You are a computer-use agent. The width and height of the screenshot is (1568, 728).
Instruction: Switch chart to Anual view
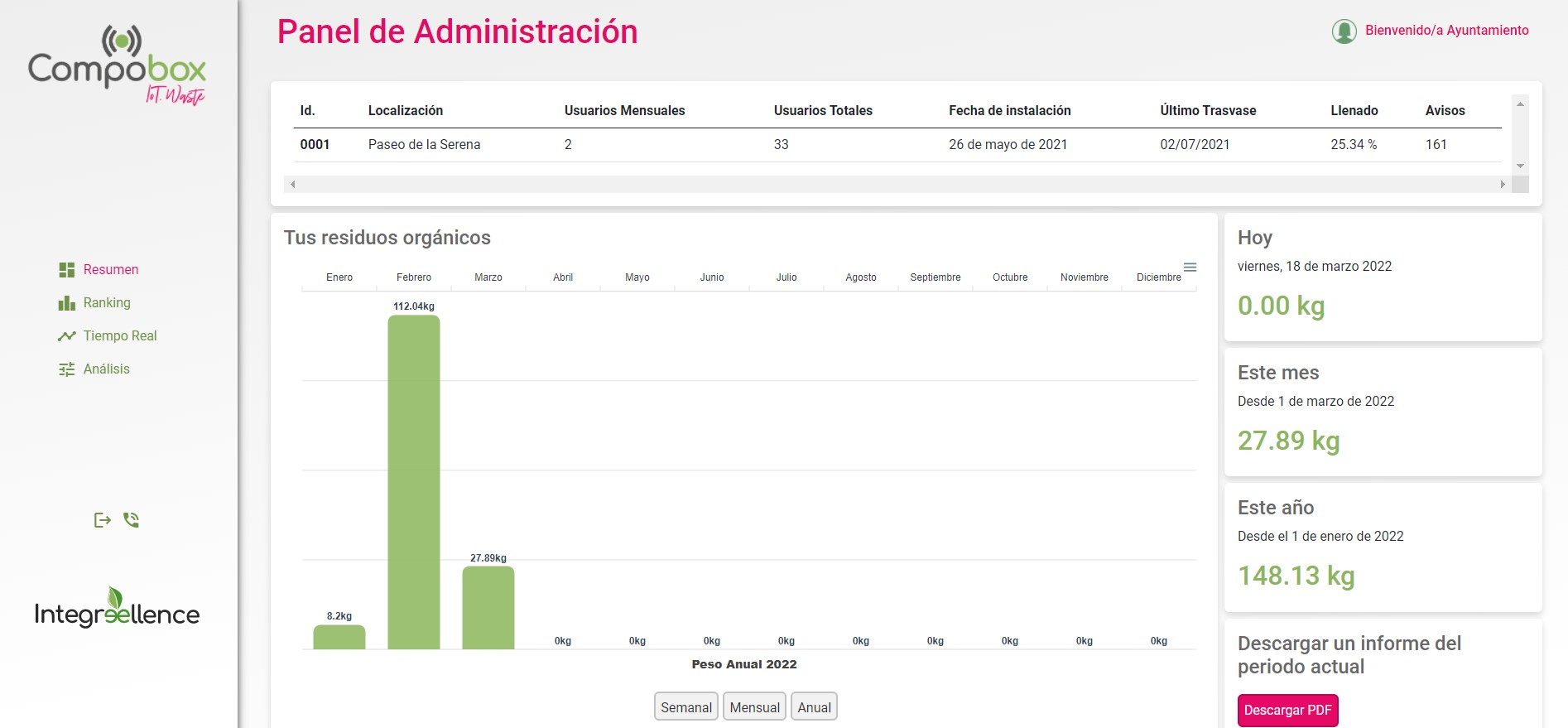[814, 707]
